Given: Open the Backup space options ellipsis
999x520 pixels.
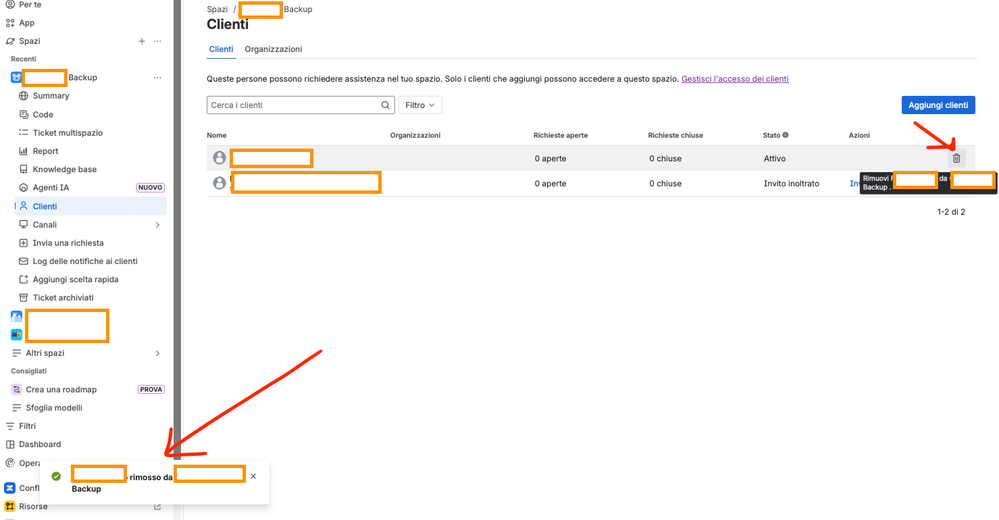Looking at the screenshot, I should [157, 78].
